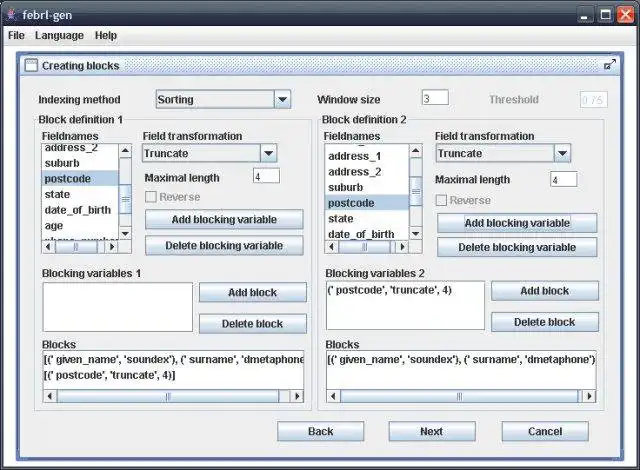The image size is (640, 470).
Task: Click up arrow of Fieldnames 2 vertical scrollbar
Action: click(416, 151)
